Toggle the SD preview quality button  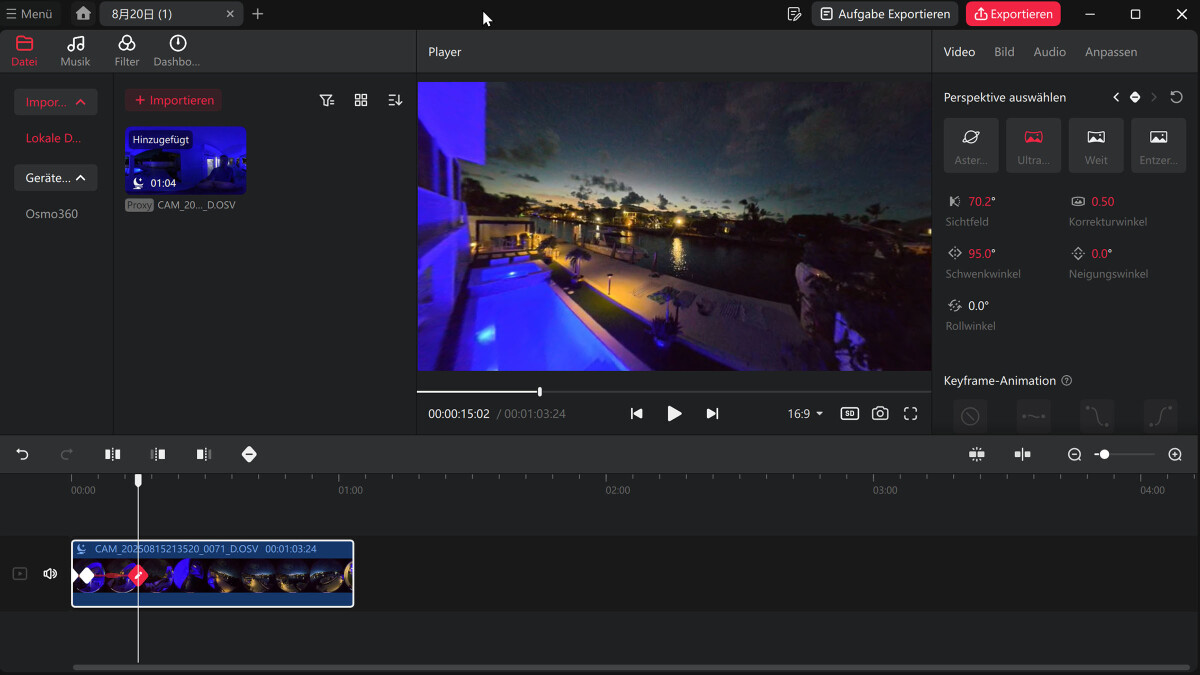pyautogui.click(x=849, y=413)
